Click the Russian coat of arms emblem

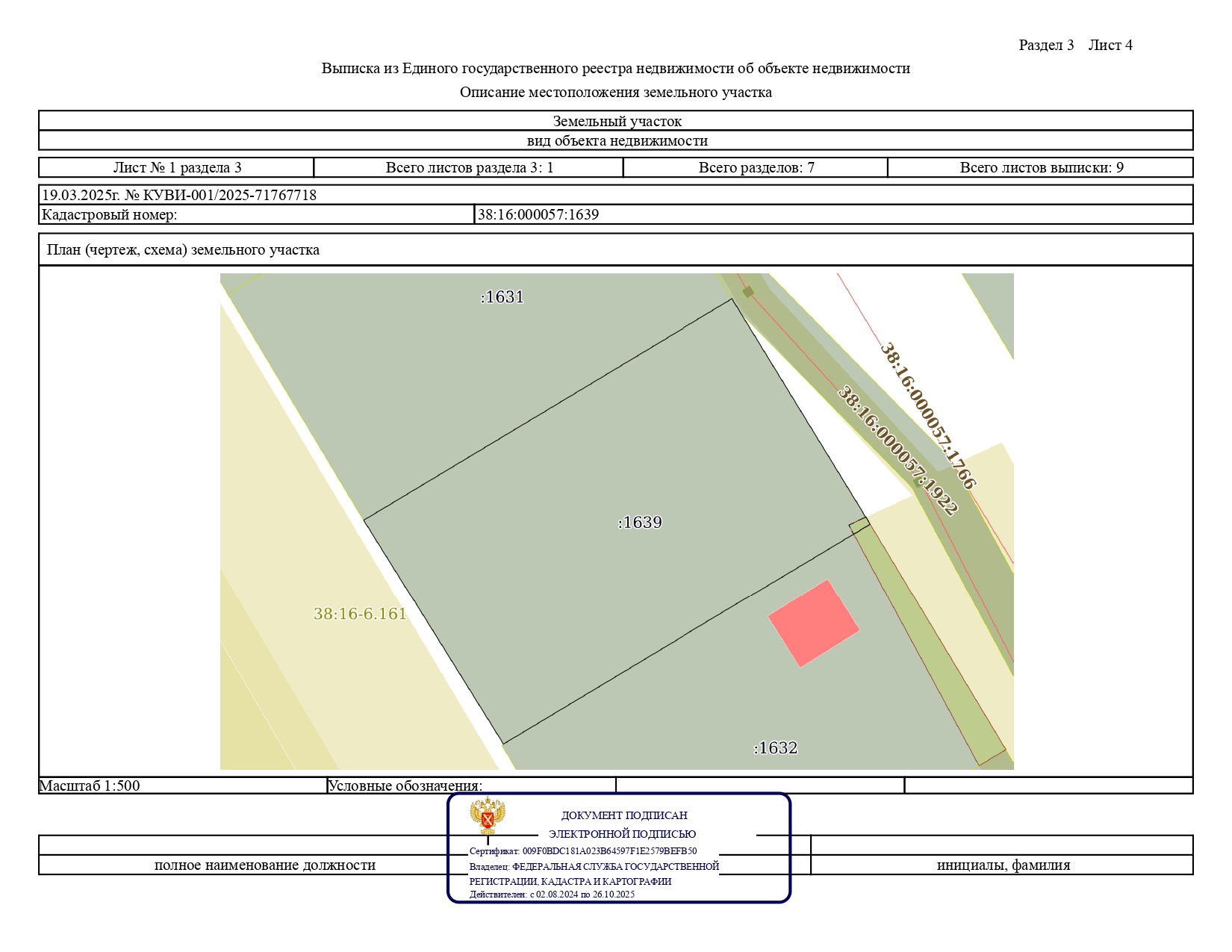click(x=488, y=816)
